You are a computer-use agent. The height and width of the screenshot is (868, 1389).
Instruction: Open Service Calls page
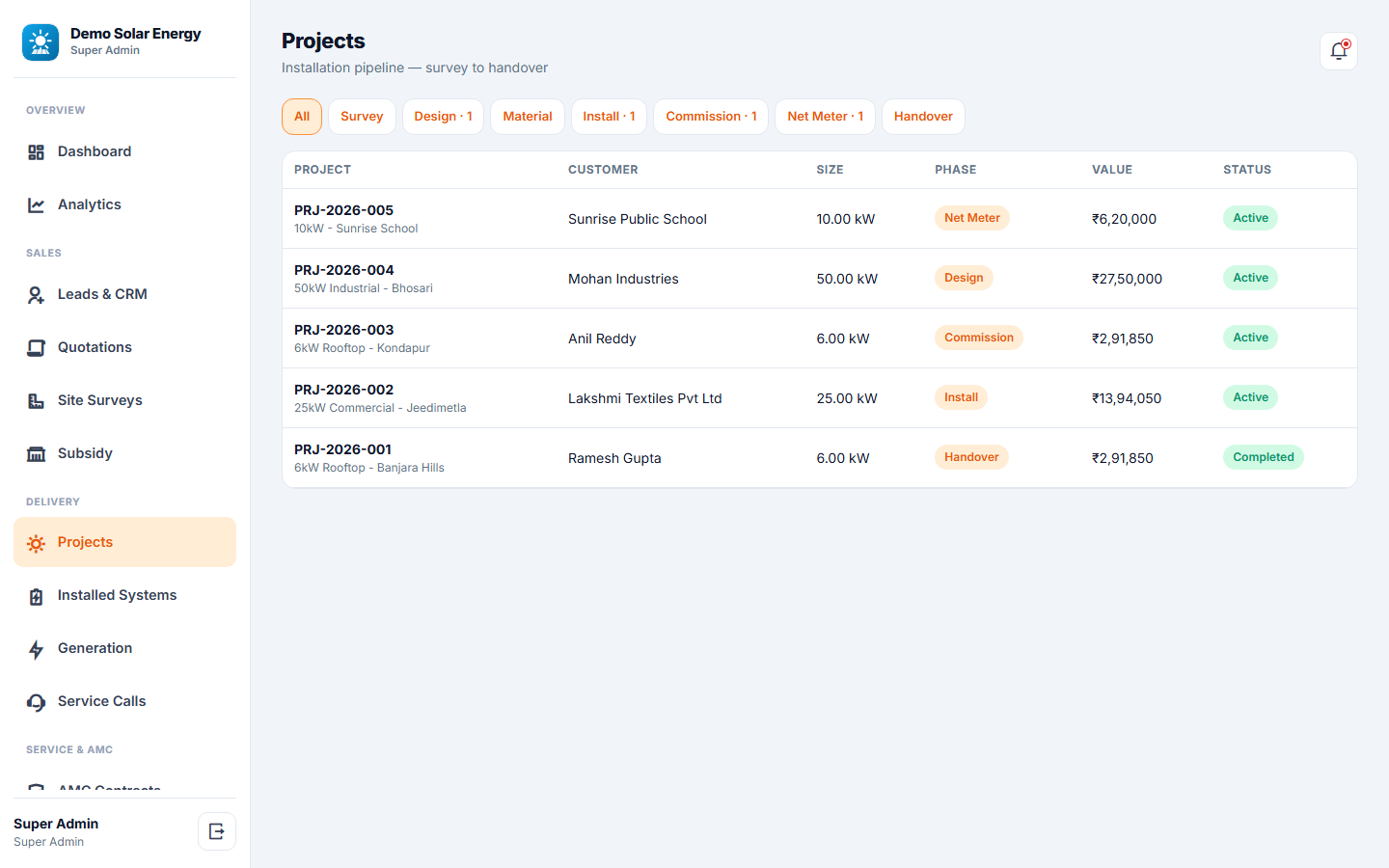[124, 702]
